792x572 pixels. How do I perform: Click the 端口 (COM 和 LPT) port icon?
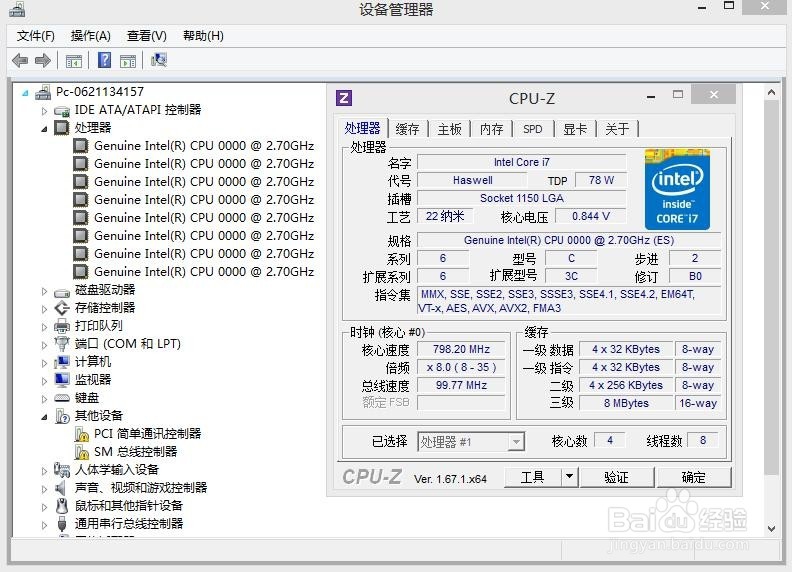(62, 344)
